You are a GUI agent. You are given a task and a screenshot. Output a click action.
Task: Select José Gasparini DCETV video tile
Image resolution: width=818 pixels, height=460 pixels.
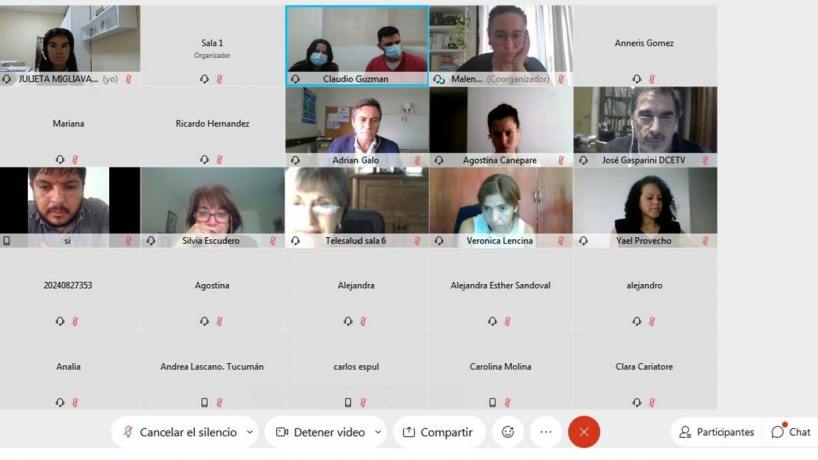pyautogui.click(x=645, y=126)
